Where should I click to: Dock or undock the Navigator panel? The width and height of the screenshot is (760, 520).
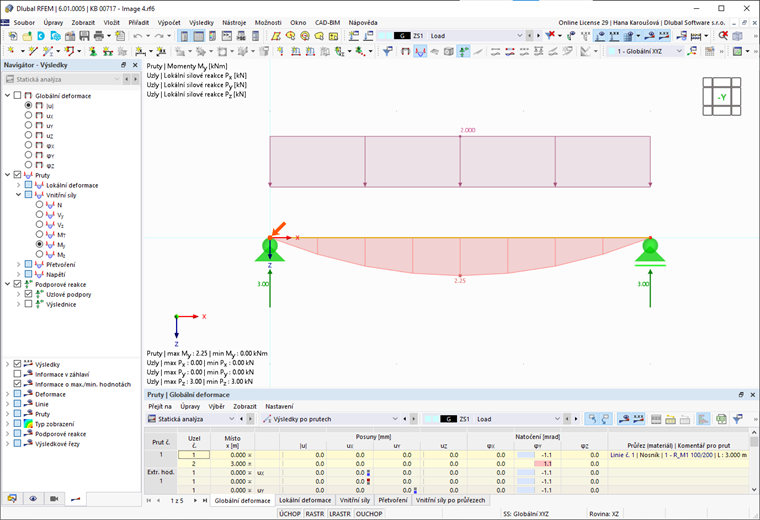coord(124,65)
